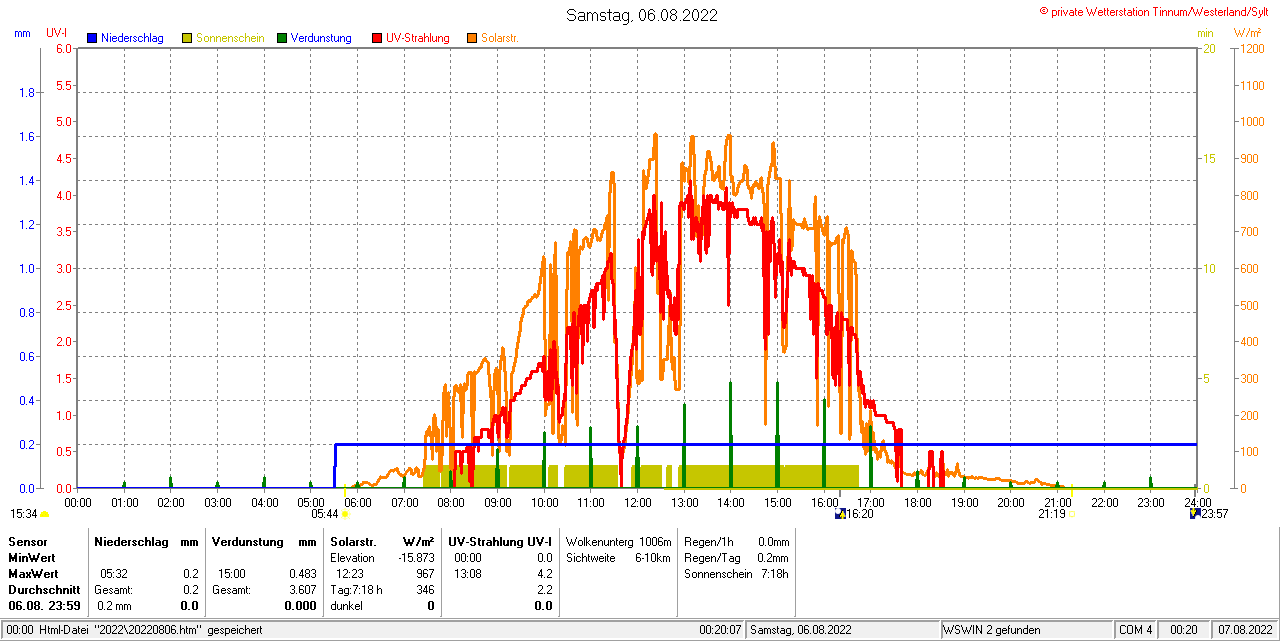Click the yellow Sonnenschein legend color square
Screen dimensions: 1280x641
(x=187, y=38)
